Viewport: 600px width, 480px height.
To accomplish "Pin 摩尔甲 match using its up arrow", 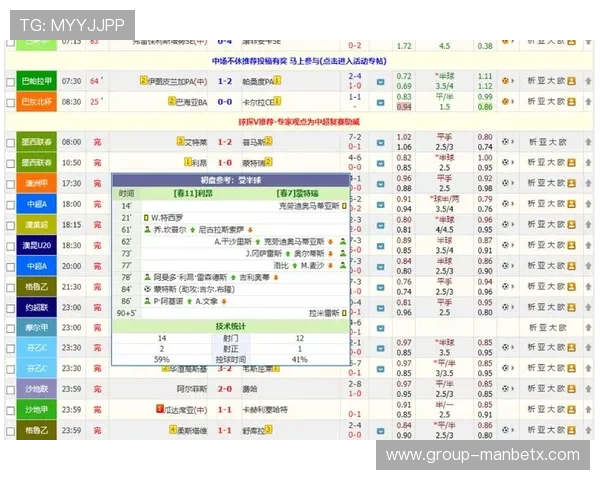I will click(x=588, y=328).
